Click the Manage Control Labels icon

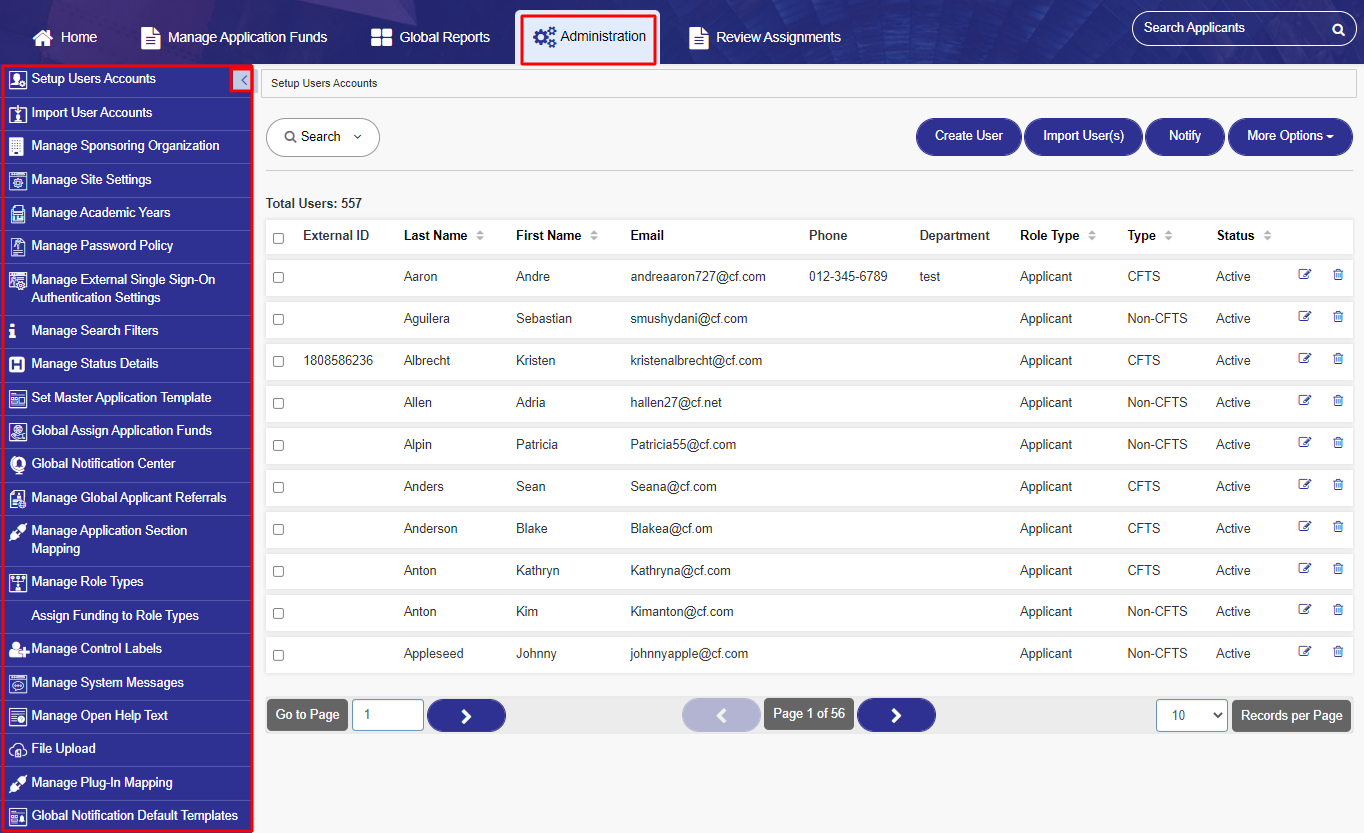(18, 649)
